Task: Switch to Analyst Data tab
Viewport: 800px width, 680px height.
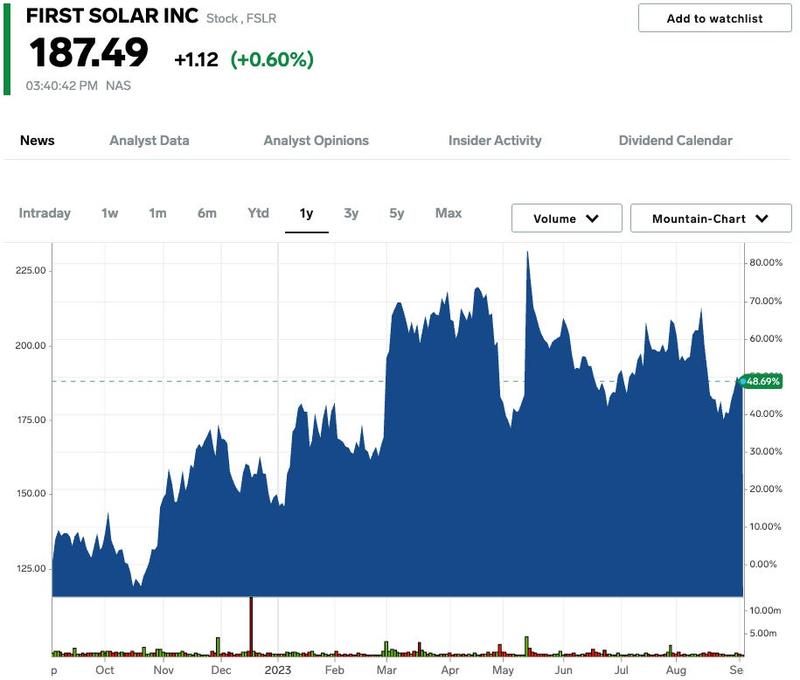Action: pos(149,140)
